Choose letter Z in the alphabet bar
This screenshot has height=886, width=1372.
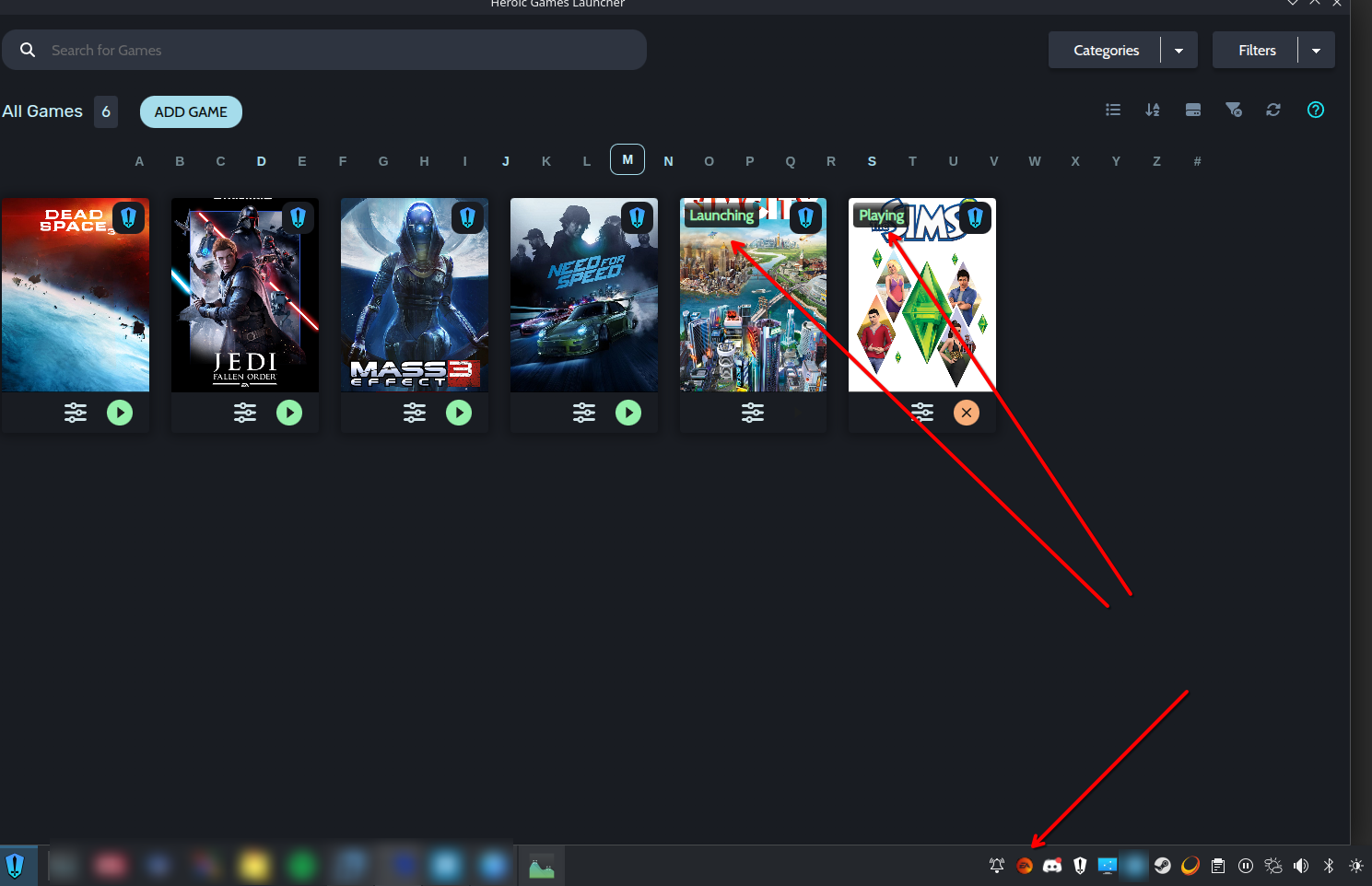tap(1156, 161)
